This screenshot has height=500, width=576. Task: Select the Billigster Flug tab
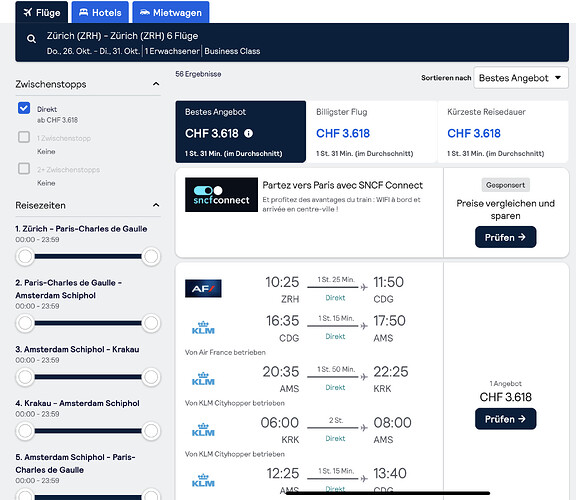(372, 132)
